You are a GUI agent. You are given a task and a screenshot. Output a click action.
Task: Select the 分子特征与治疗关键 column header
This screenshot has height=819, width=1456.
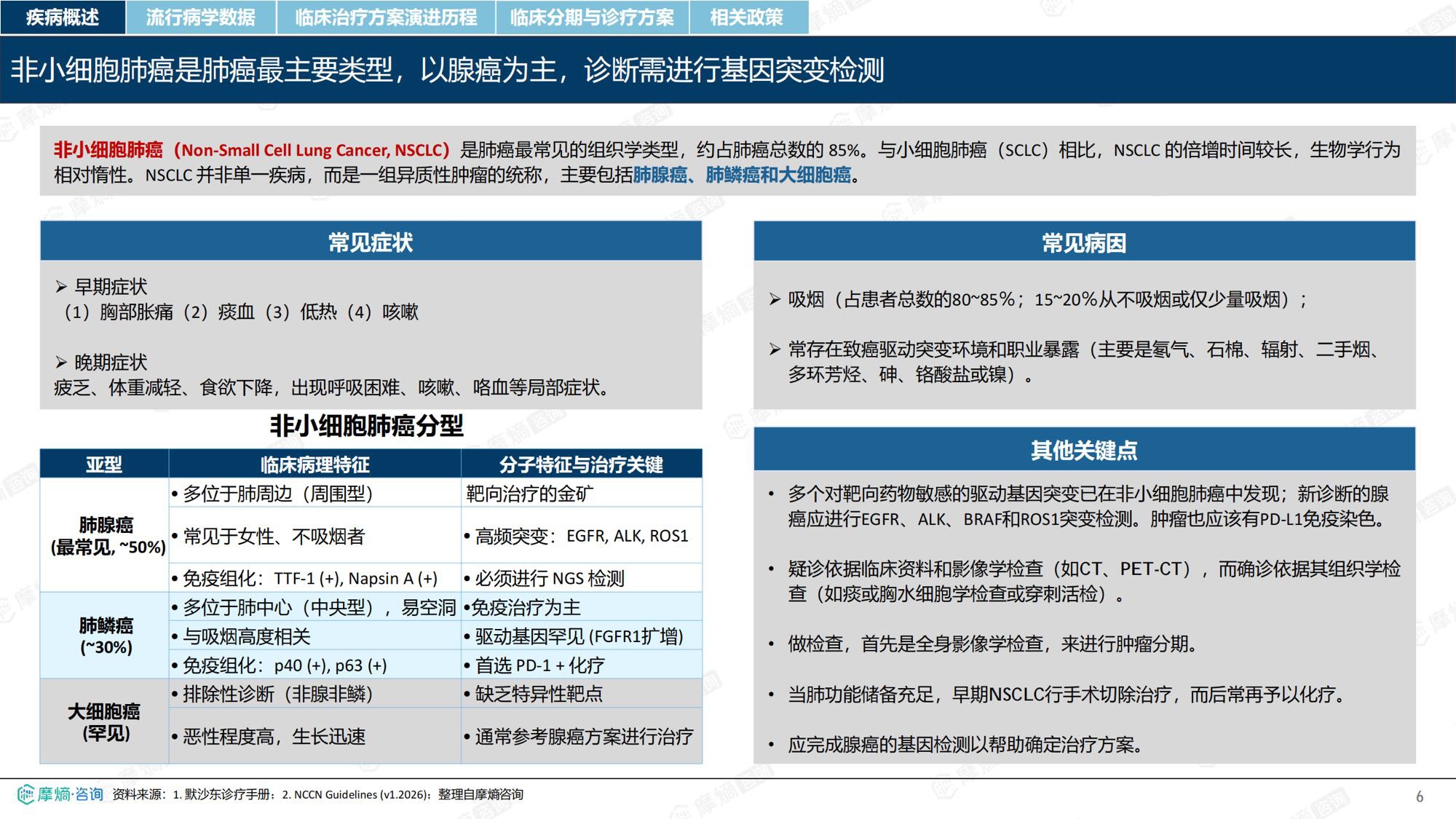tap(581, 464)
